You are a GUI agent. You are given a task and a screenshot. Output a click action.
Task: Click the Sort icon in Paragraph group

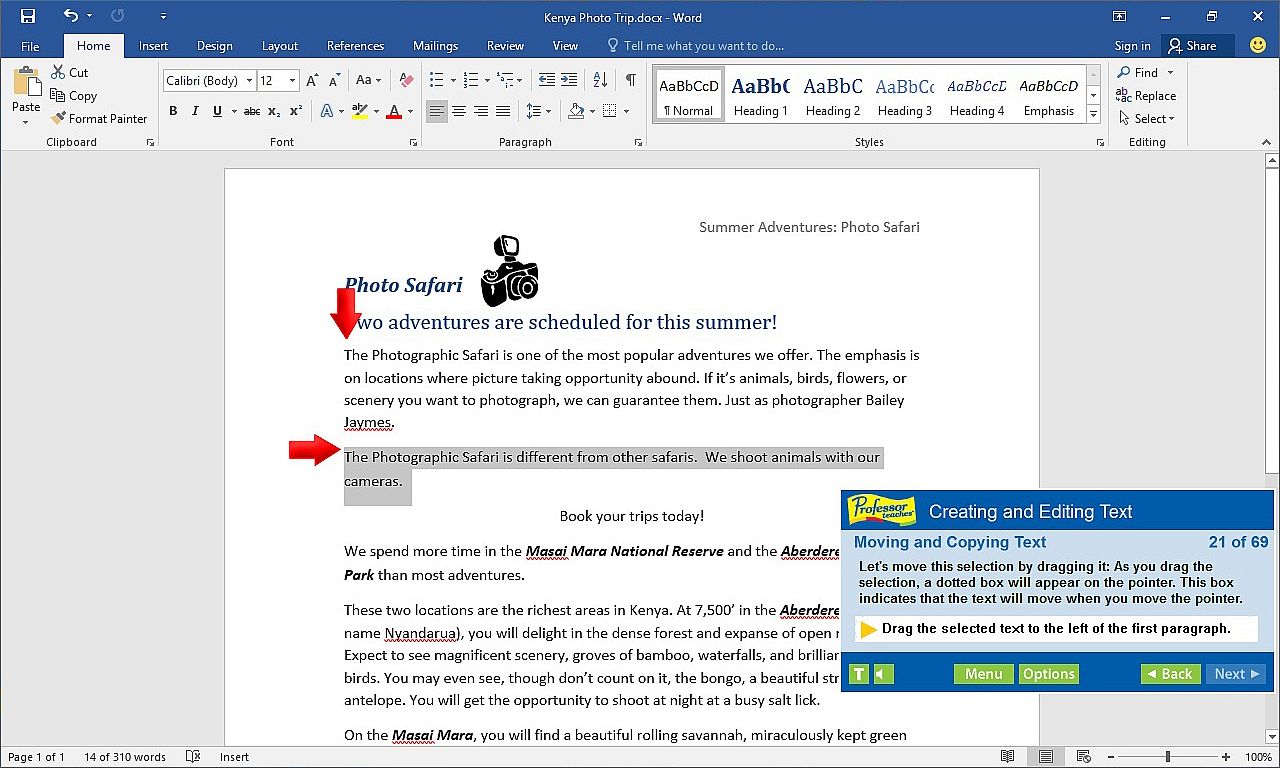point(600,80)
